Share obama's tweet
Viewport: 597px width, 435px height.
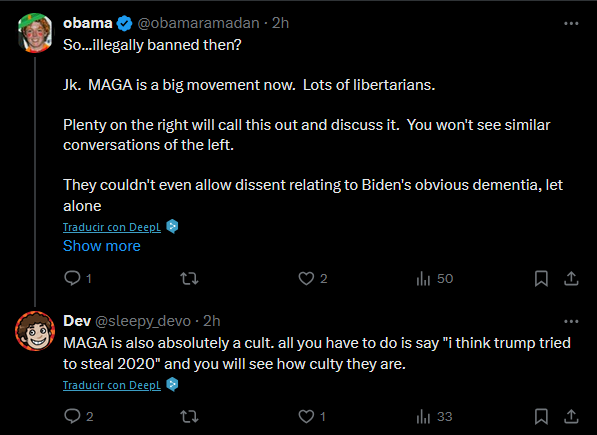pyautogui.click(x=571, y=278)
